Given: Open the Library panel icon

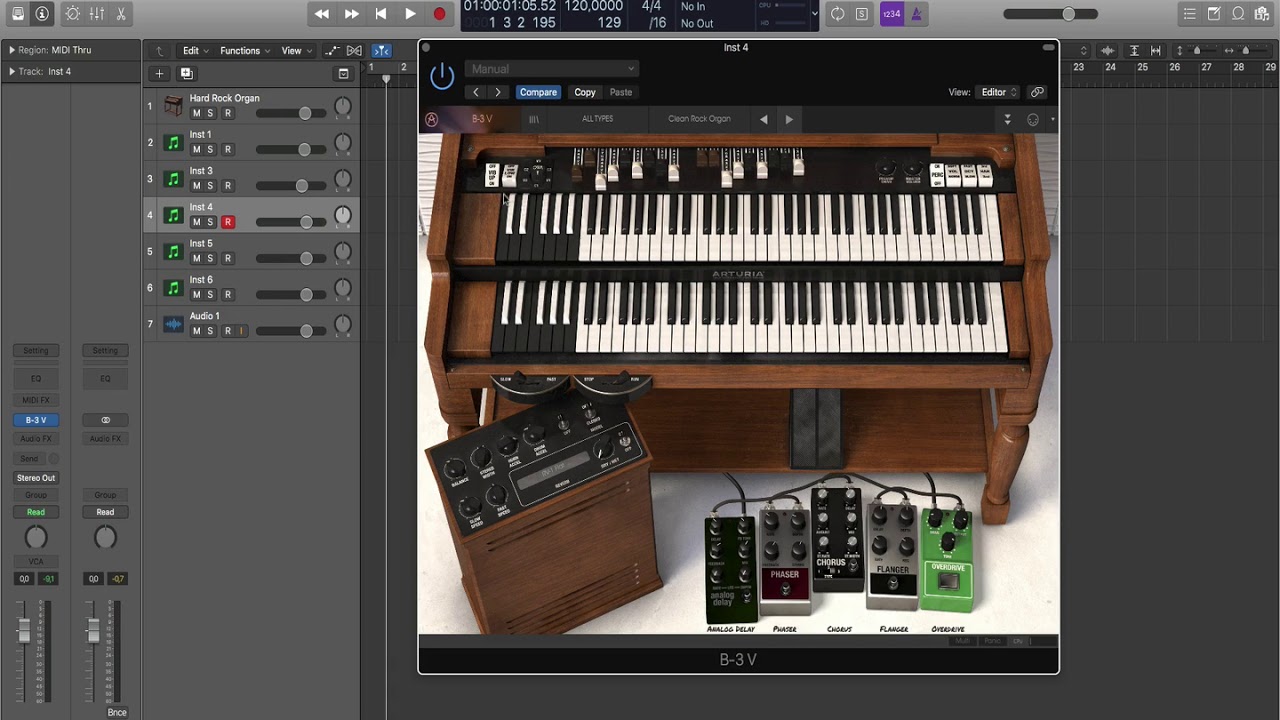Looking at the screenshot, I should point(18,14).
